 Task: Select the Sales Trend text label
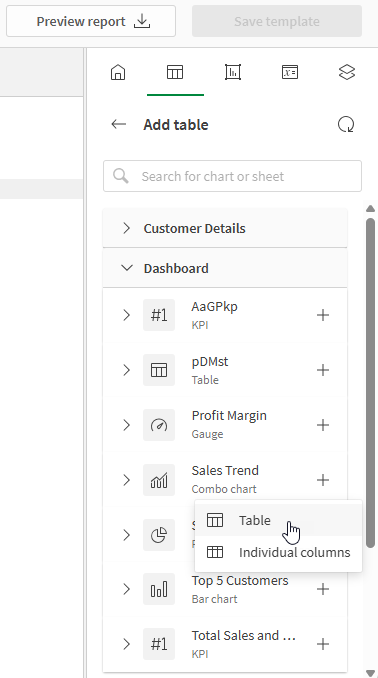[225, 470]
